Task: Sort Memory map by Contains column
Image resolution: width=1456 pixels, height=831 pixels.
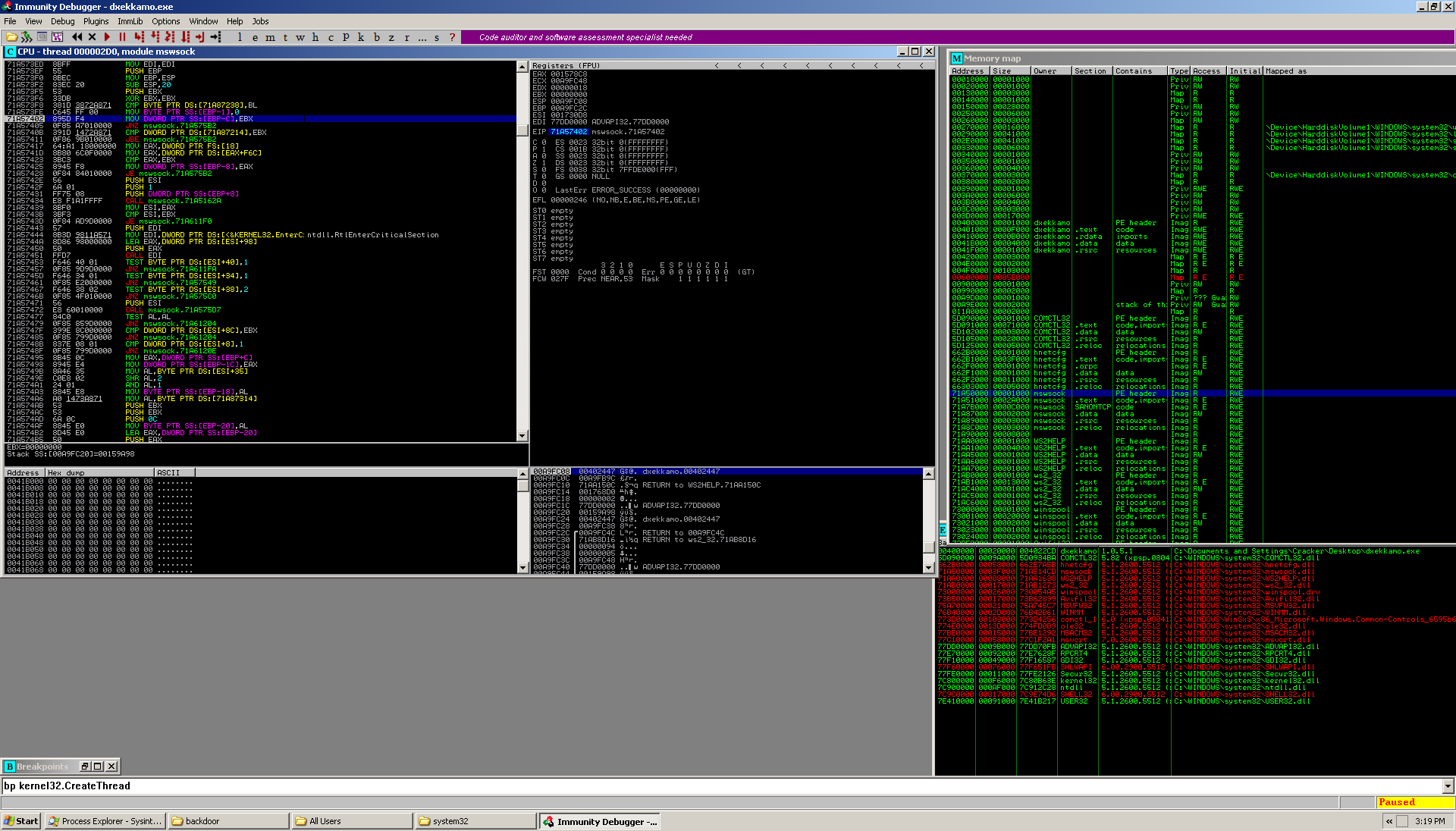Action: click(x=1141, y=71)
